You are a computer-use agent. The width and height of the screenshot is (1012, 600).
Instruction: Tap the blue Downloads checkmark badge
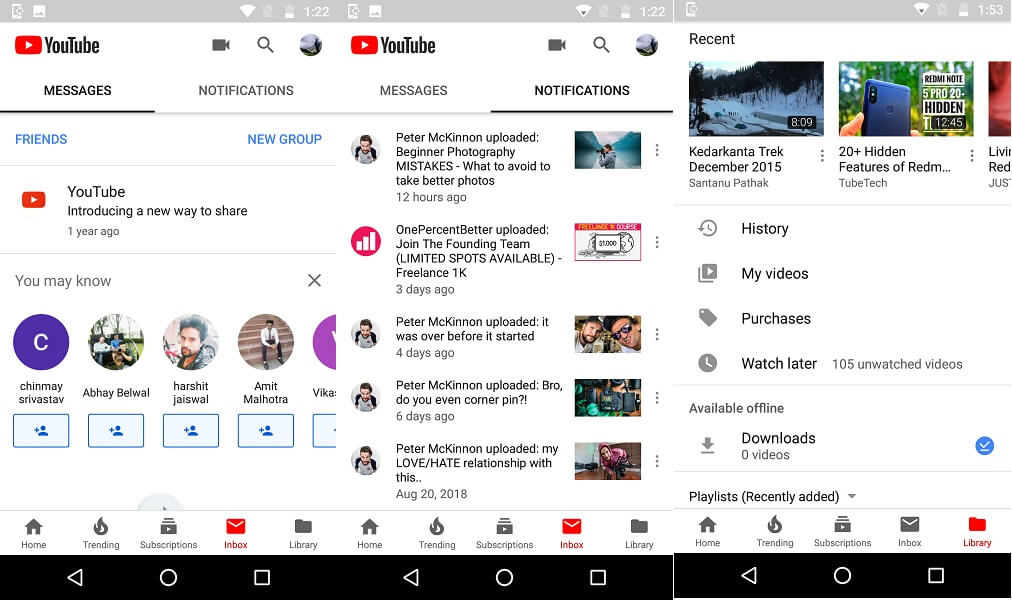click(x=984, y=446)
